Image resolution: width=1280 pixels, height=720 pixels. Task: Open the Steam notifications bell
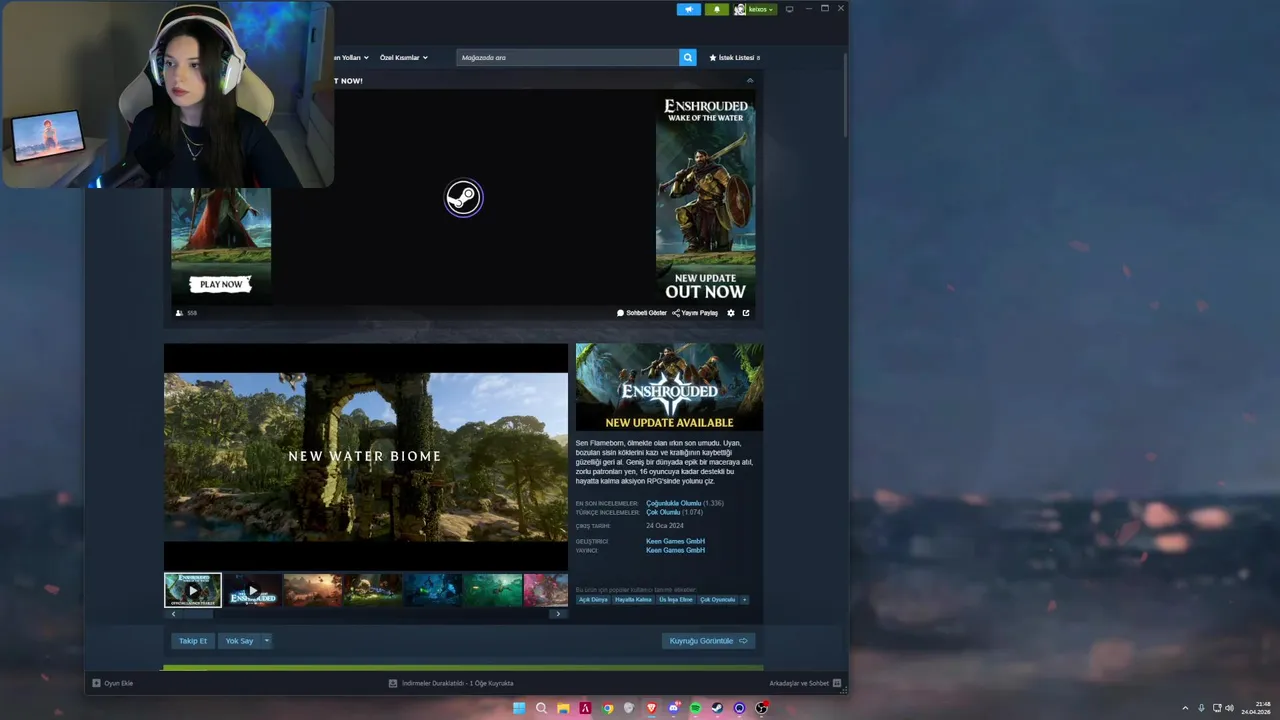(716, 9)
